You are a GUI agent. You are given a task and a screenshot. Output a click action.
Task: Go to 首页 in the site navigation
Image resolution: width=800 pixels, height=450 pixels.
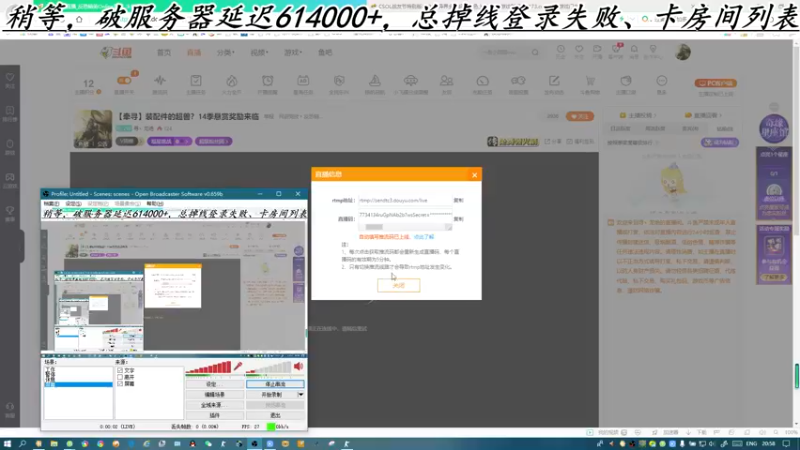click(164, 53)
